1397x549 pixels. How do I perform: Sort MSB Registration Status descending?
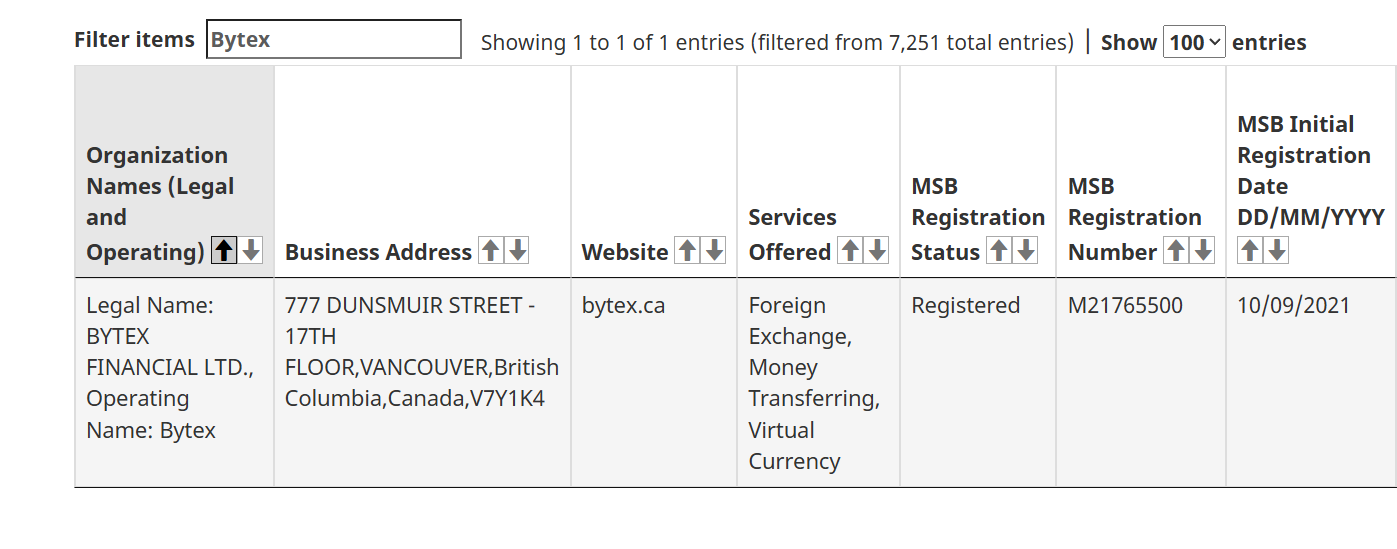click(1025, 251)
